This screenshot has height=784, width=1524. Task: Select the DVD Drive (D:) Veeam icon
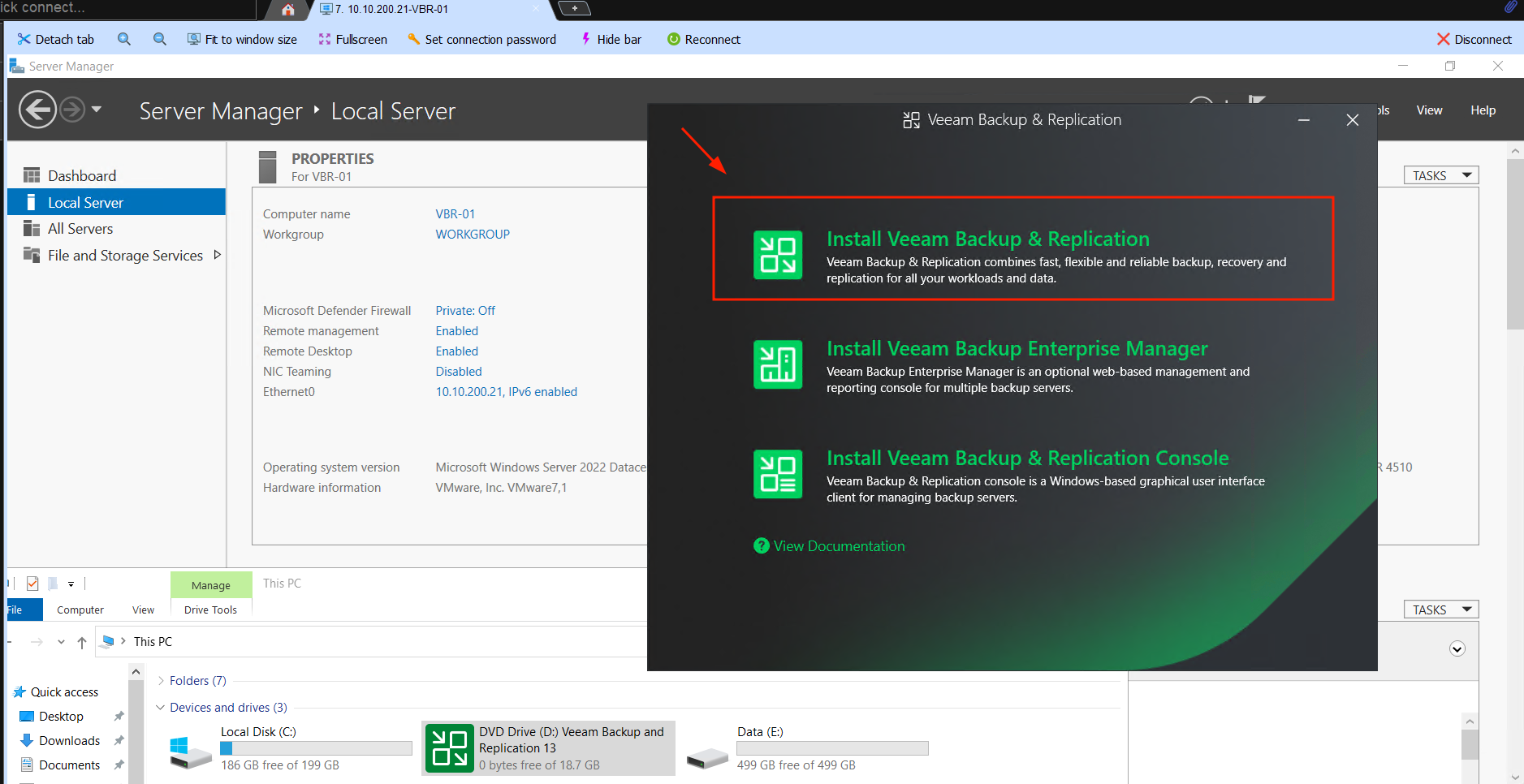click(x=450, y=748)
